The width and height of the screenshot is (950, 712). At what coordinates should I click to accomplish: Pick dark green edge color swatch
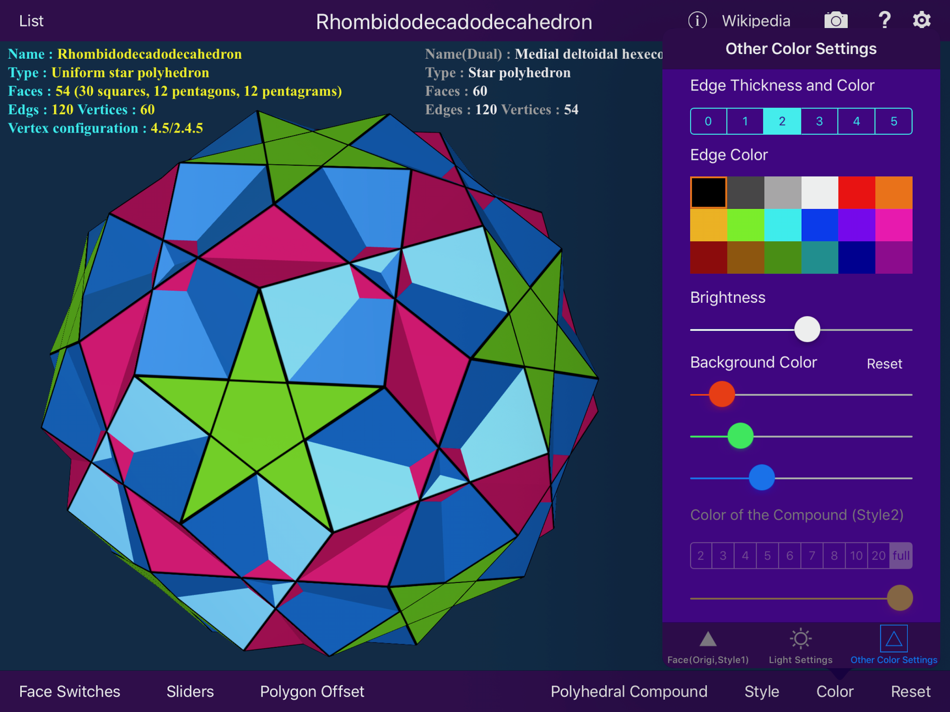click(x=783, y=258)
